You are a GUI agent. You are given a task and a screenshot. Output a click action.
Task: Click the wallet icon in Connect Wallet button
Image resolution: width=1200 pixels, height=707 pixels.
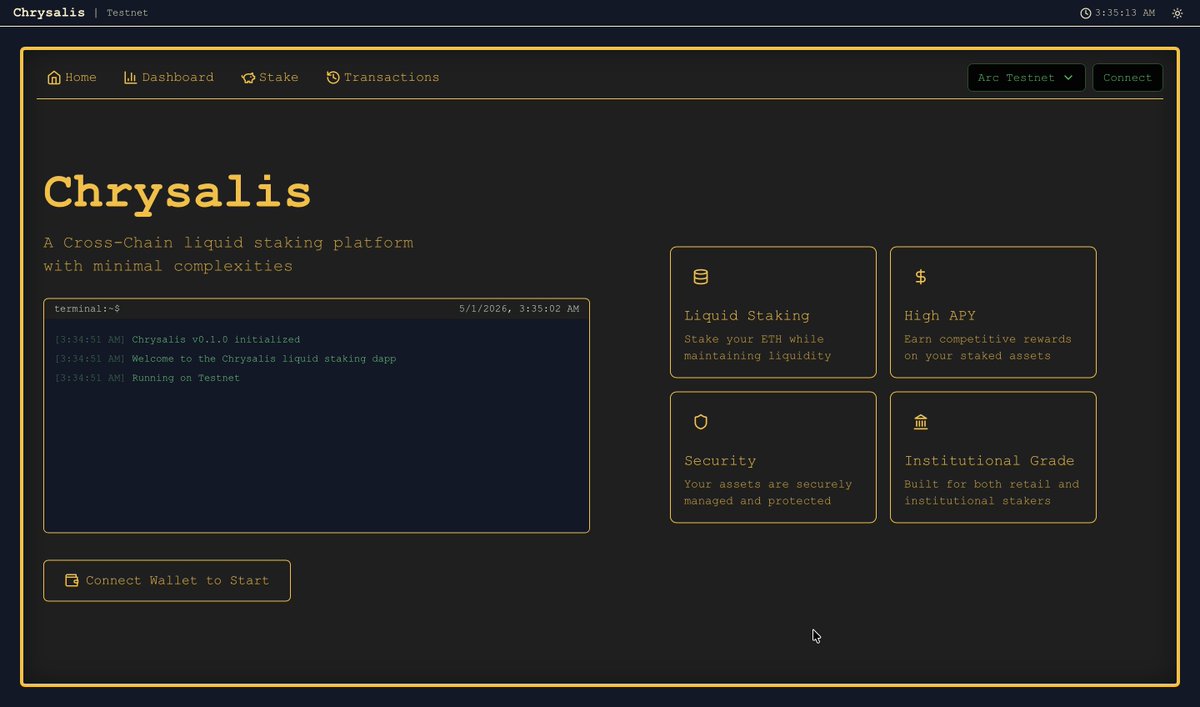click(72, 580)
